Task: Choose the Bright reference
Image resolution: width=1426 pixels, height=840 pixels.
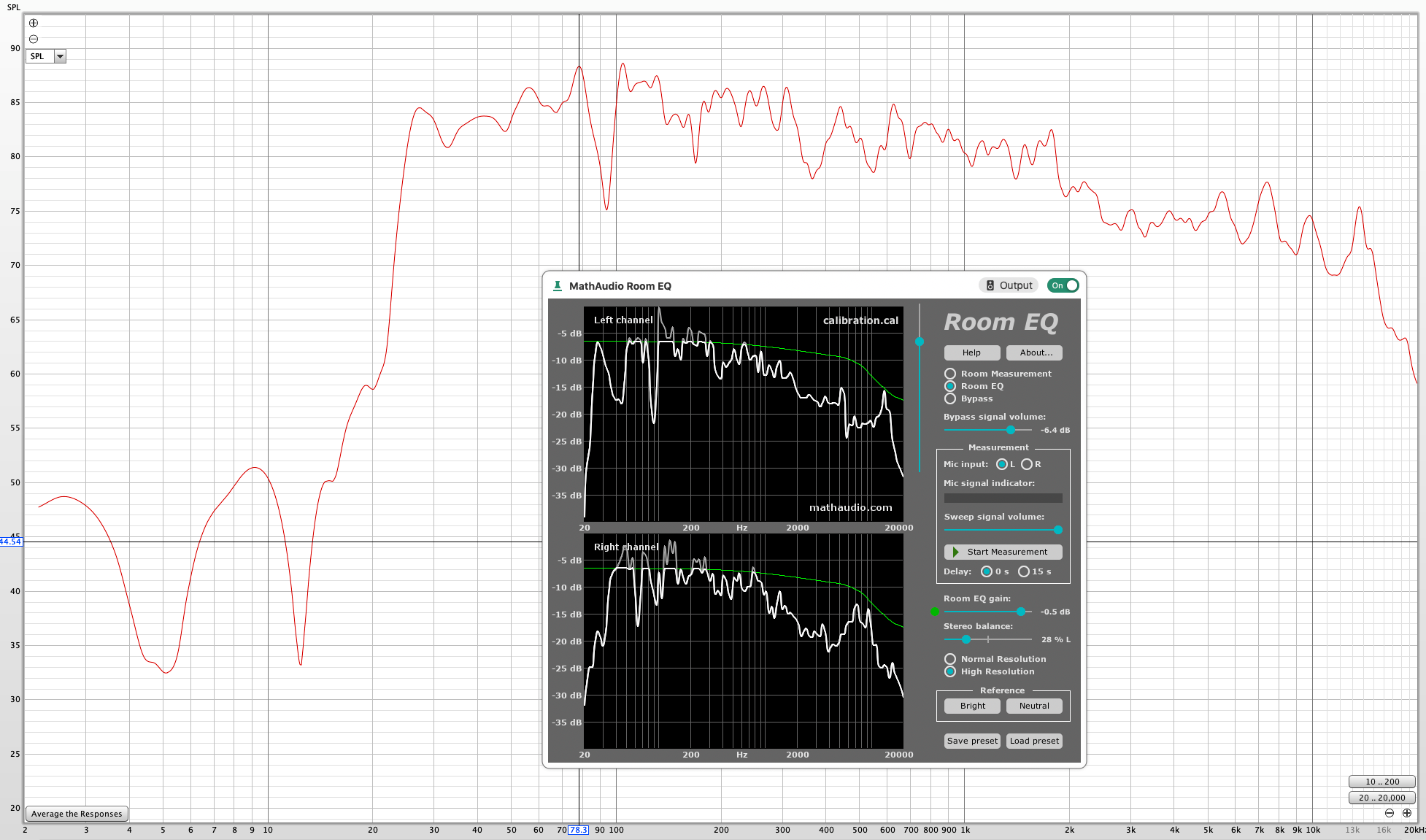Action: 972,706
